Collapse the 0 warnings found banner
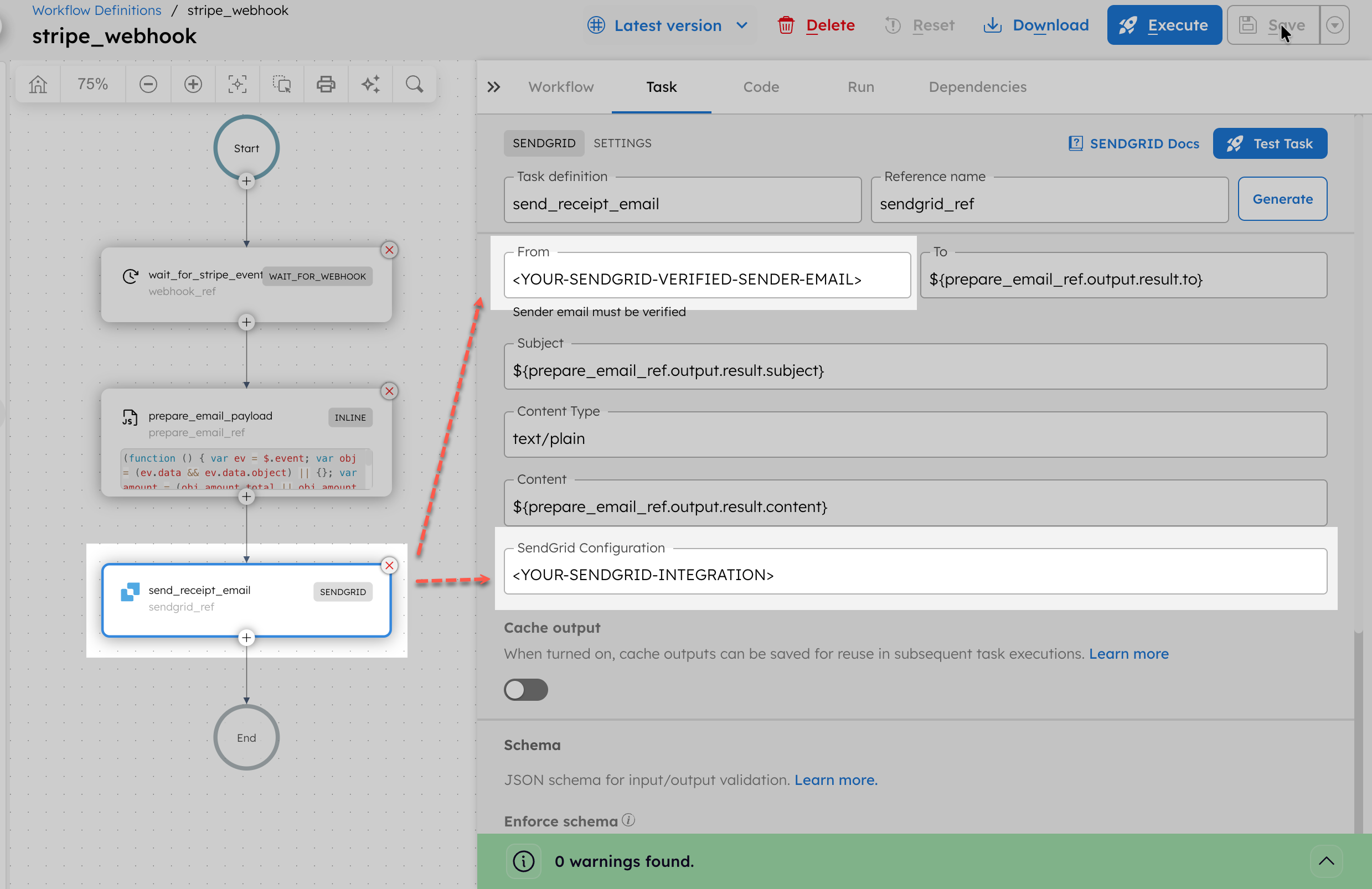Image resolution: width=1372 pixels, height=889 pixels. (x=1327, y=862)
